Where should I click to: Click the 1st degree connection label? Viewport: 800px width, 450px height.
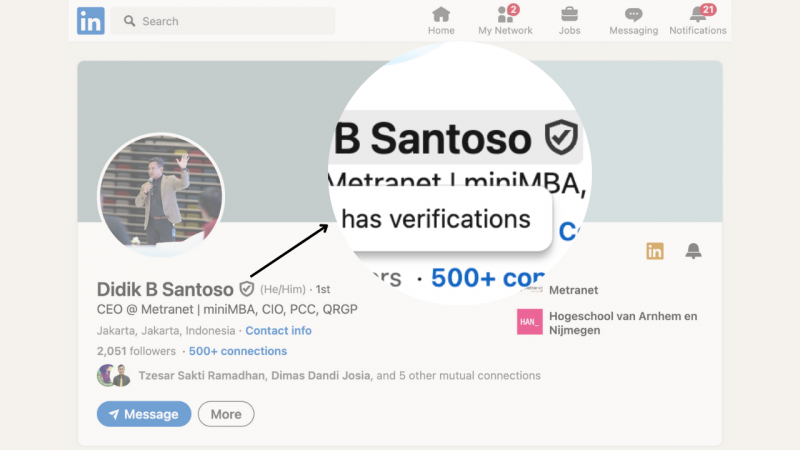tap(323, 289)
